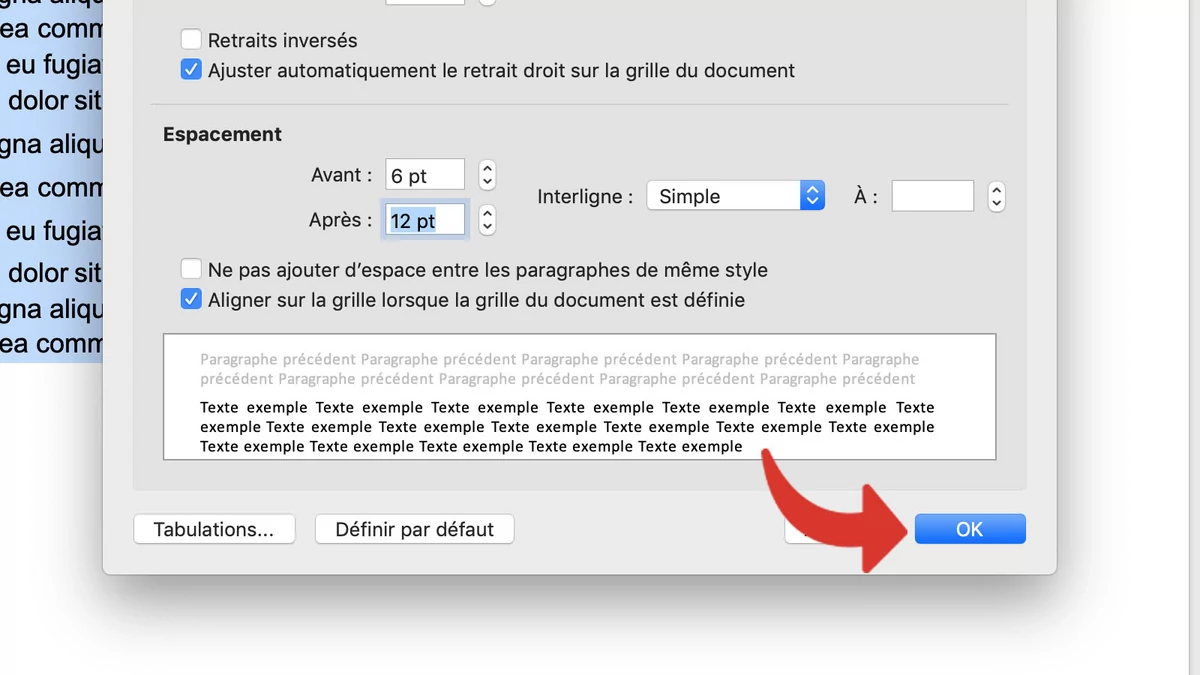Screen dimensions: 1200x675
Task: Open the Tabulations... settings button
Action: pyautogui.click(x=214, y=529)
